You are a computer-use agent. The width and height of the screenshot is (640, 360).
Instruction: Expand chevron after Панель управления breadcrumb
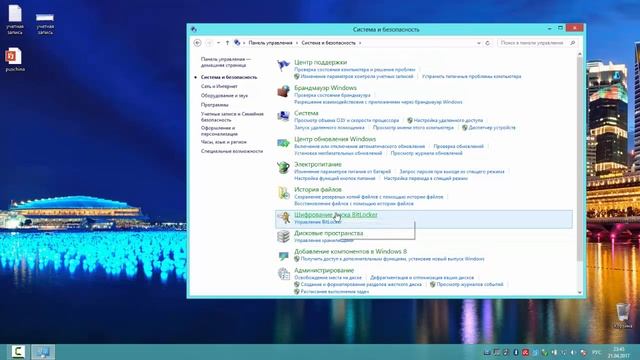coord(297,43)
